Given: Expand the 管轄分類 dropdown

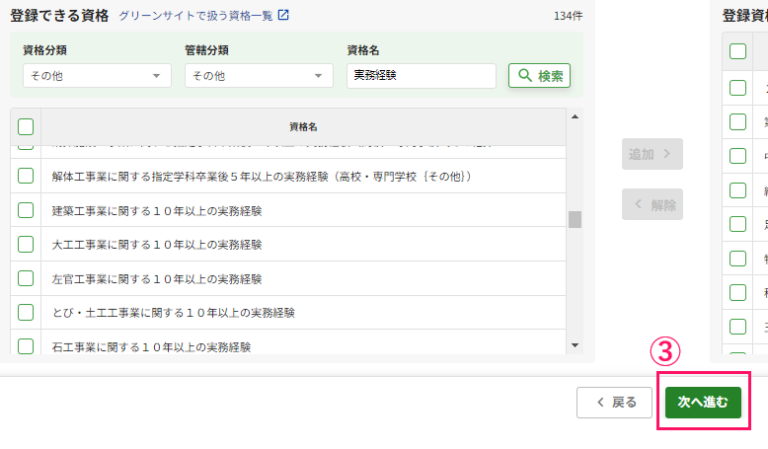Looking at the screenshot, I should click(x=258, y=76).
